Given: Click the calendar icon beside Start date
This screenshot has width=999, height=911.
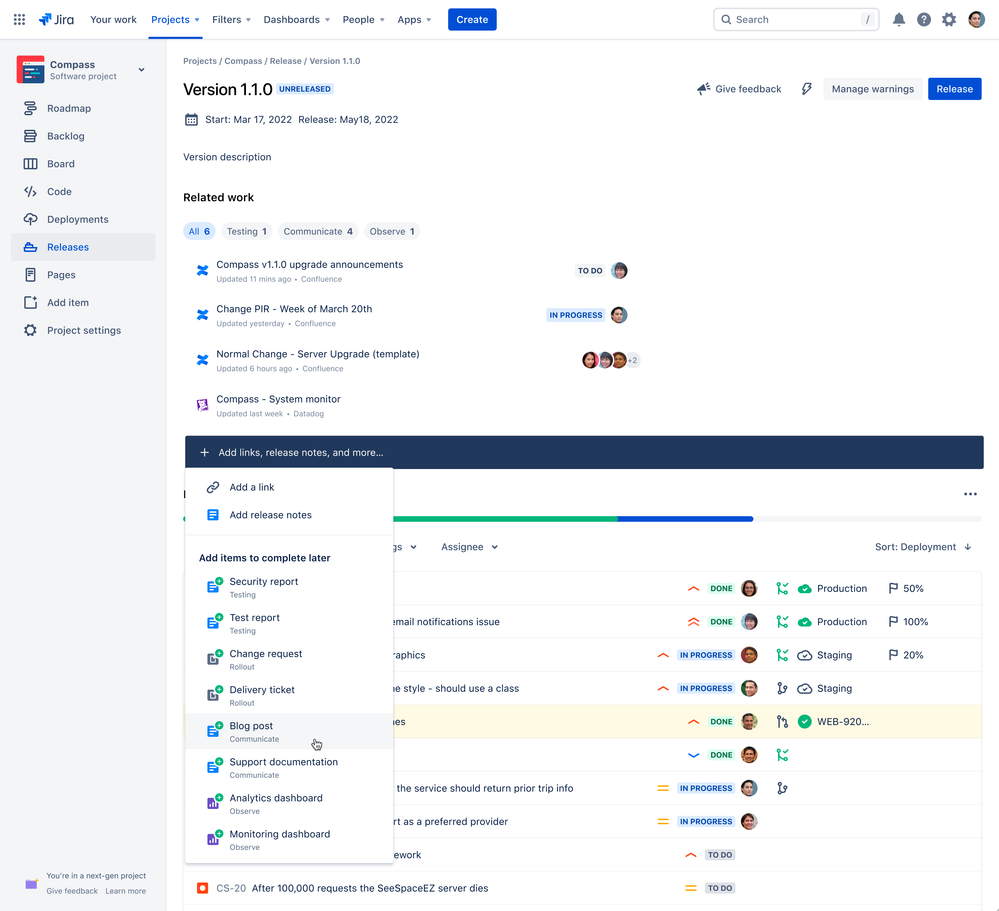Looking at the screenshot, I should pos(191,119).
